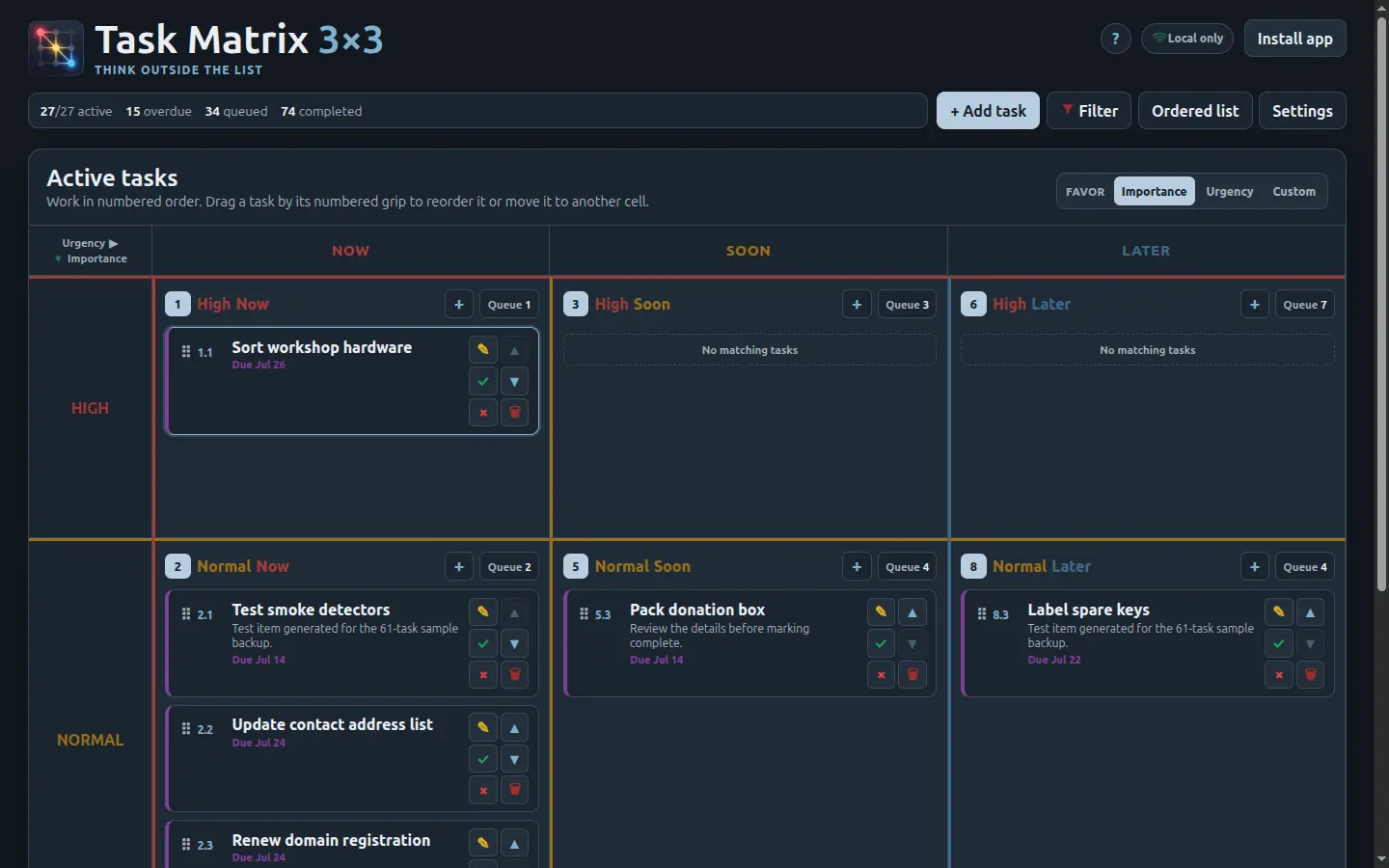The width and height of the screenshot is (1389, 868).
Task: Click the LATER column header
Action: [x=1146, y=251]
